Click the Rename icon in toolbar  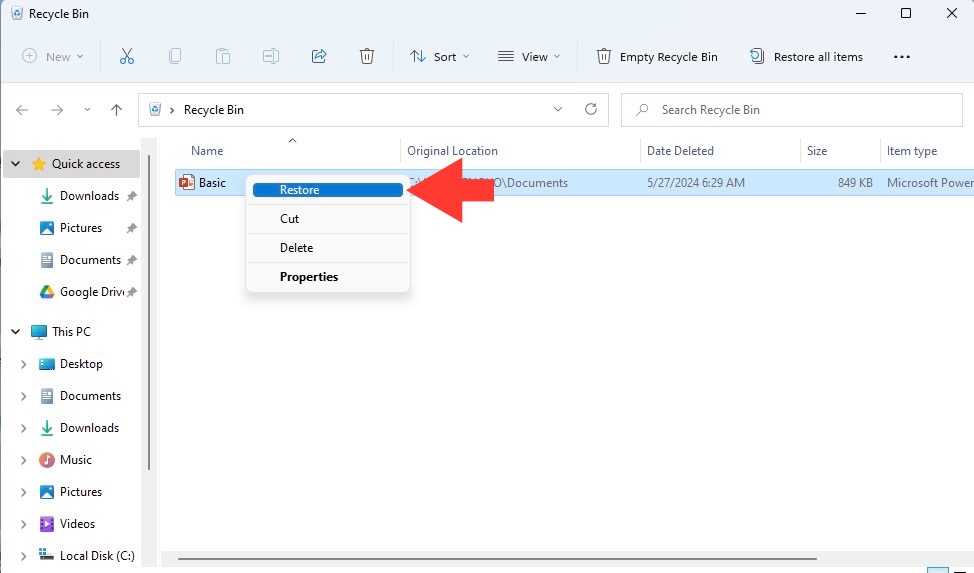[271, 57]
